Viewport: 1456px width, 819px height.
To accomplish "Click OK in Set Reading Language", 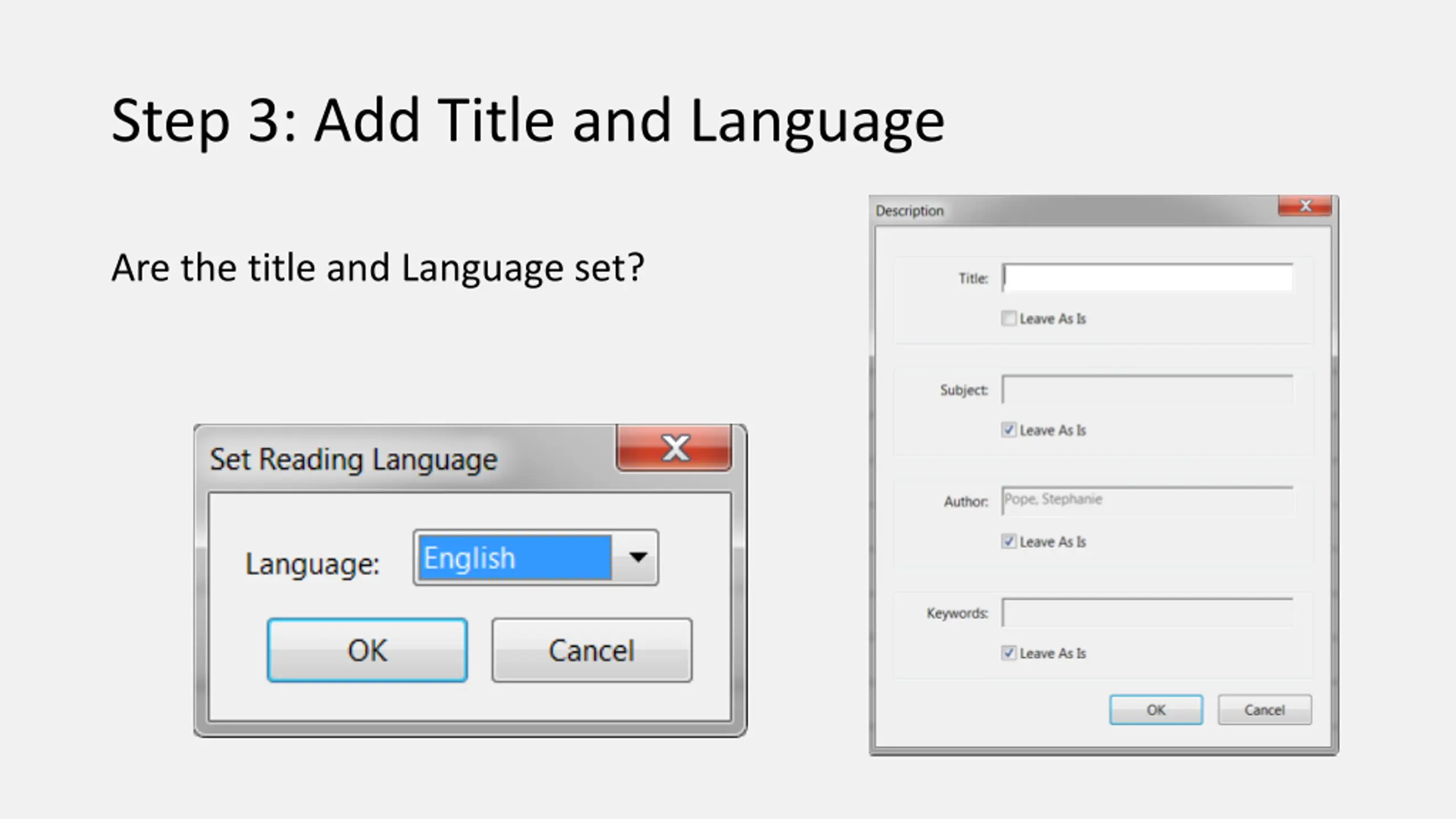I will tap(367, 650).
